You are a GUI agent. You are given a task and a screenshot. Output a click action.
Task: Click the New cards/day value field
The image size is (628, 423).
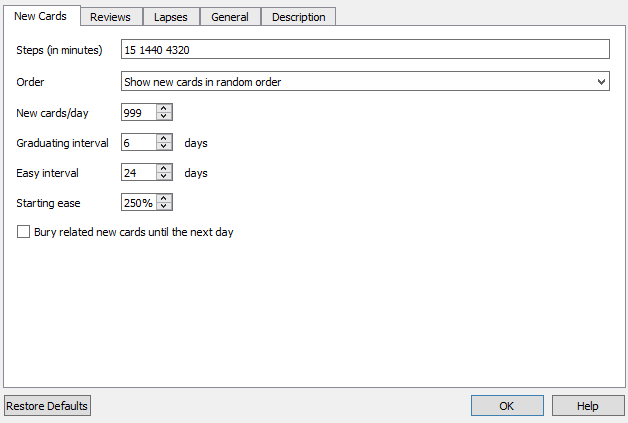click(x=138, y=113)
